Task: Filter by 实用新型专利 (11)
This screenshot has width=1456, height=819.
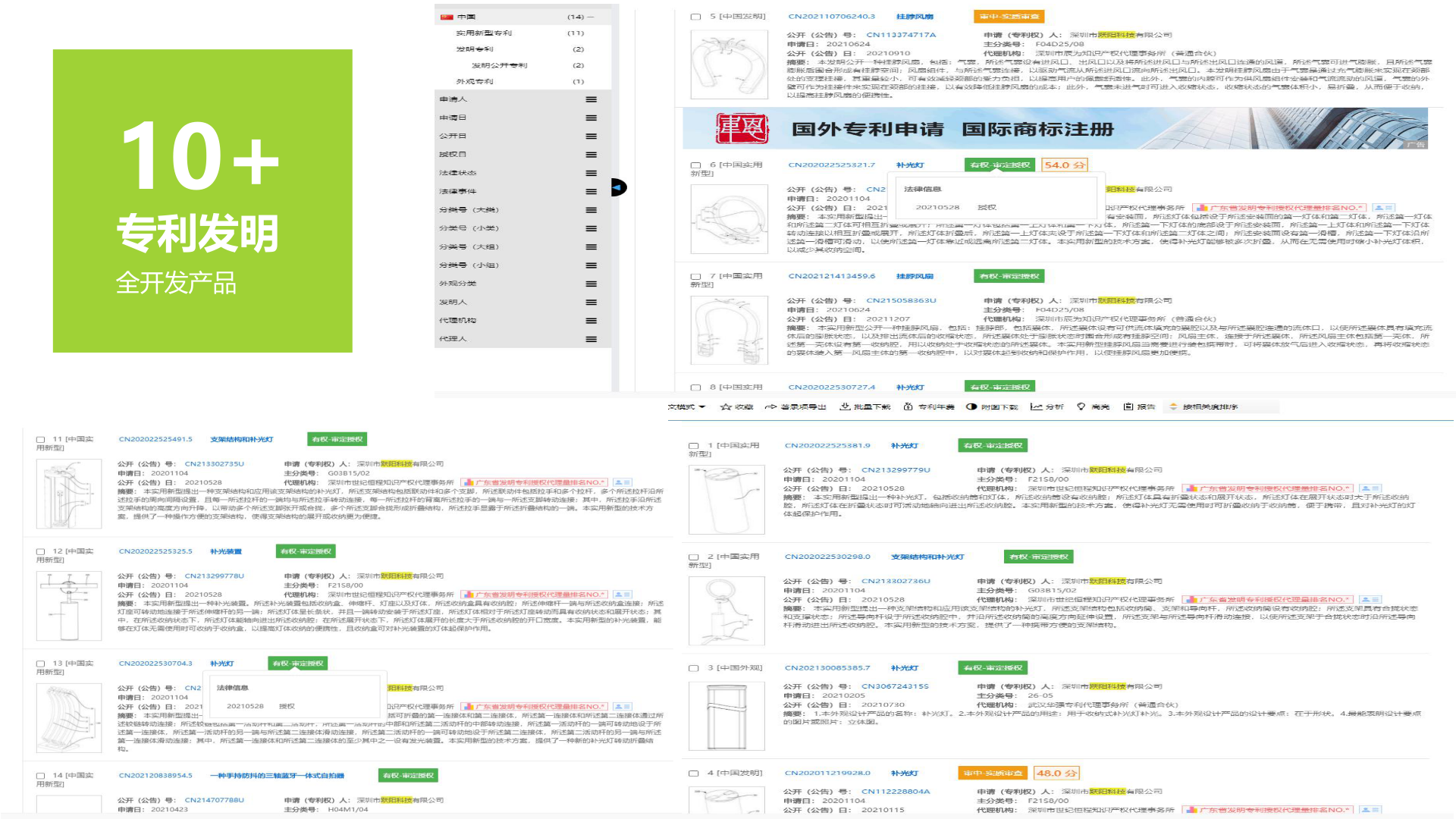Action: click(x=484, y=33)
